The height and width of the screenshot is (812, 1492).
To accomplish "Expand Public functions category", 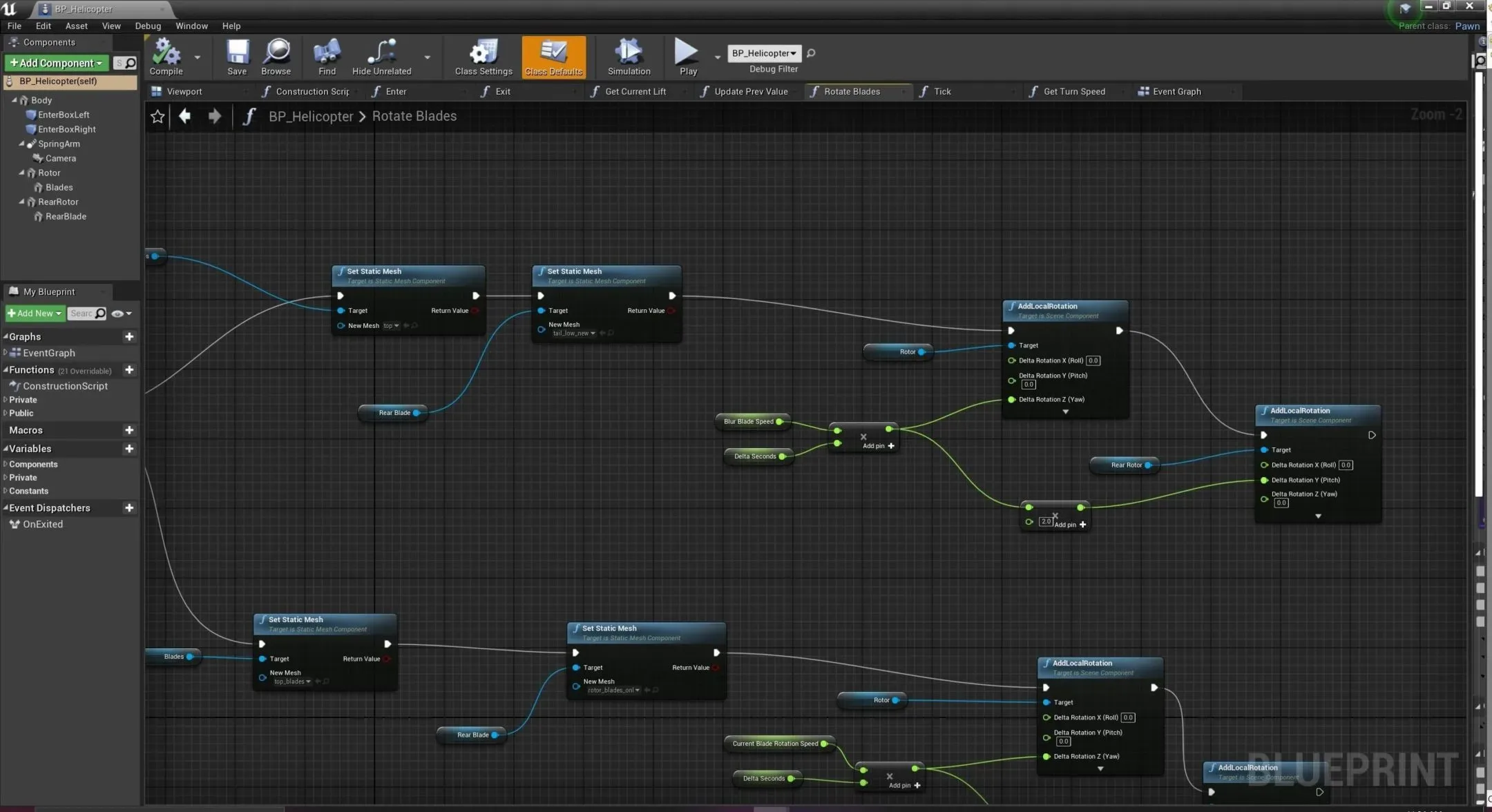I will point(6,413).
